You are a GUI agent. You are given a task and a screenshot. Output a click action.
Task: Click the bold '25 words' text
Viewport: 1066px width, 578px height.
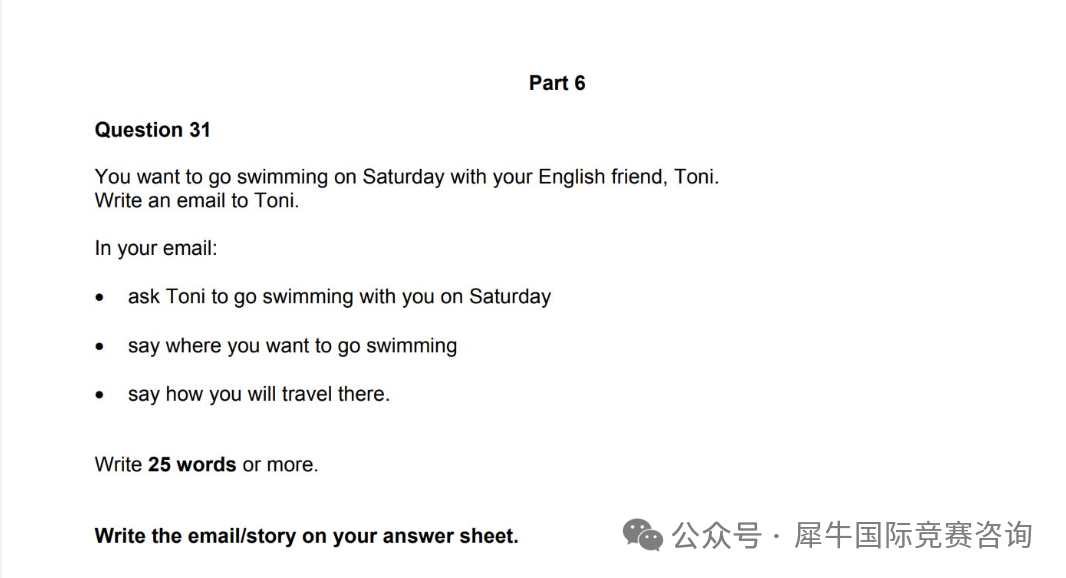pos(192,464)
